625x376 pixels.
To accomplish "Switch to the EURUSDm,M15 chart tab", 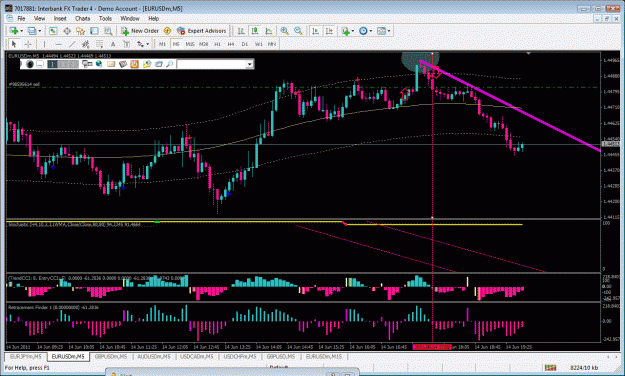I will (x=324, y=356).
